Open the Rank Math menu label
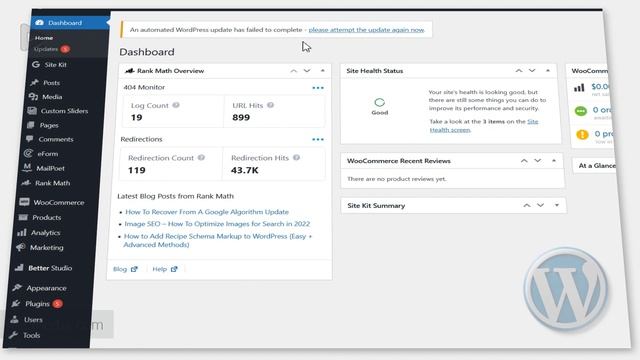The image size is (640, 360). [x=53, y=183]
